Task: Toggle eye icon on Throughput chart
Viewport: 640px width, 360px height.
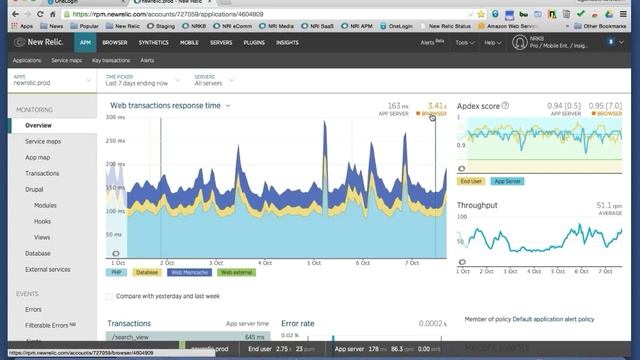Action: (x=462, y=262)
